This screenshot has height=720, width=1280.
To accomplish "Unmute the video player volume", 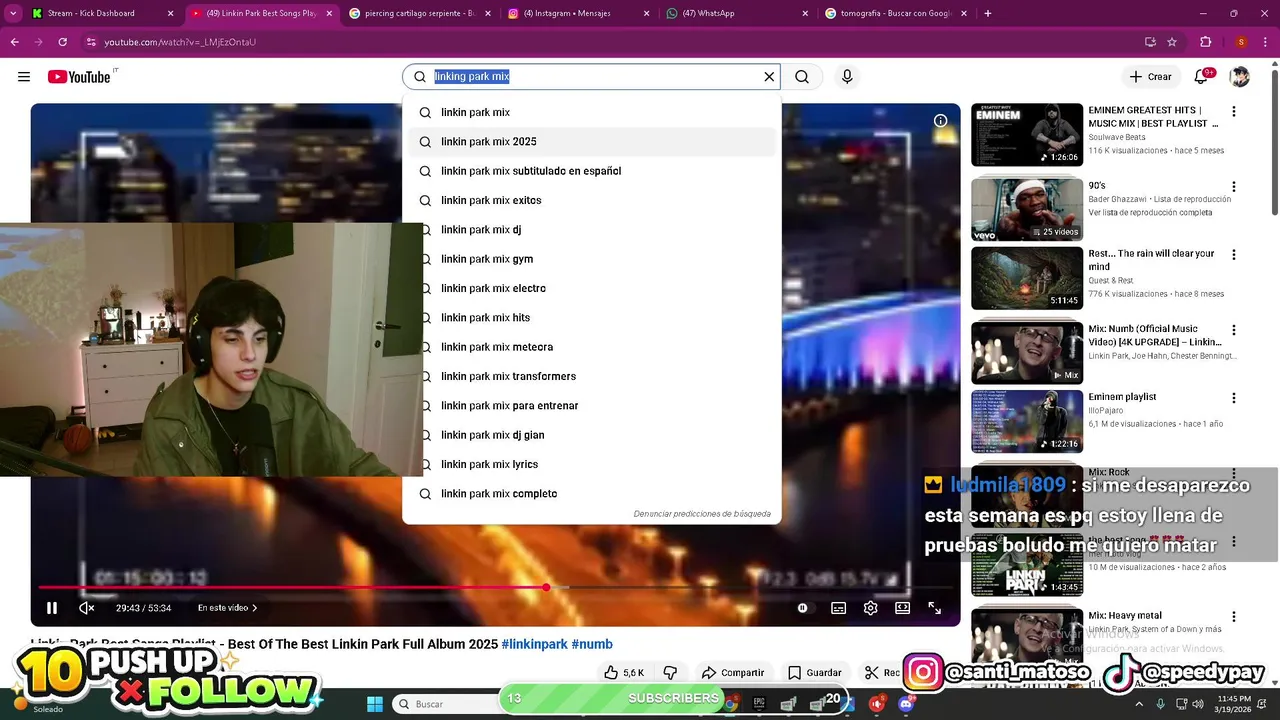I will [x=87, y=608].
